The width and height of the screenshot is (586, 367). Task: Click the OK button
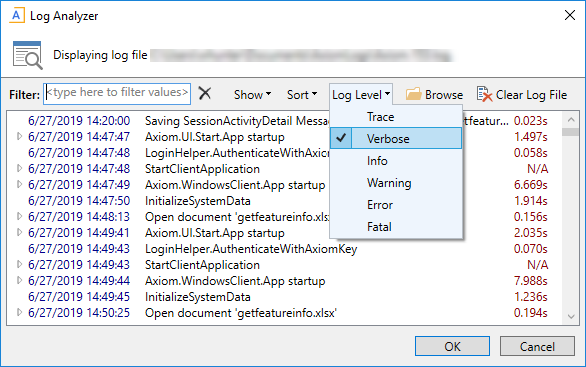[x=452, y=346]
